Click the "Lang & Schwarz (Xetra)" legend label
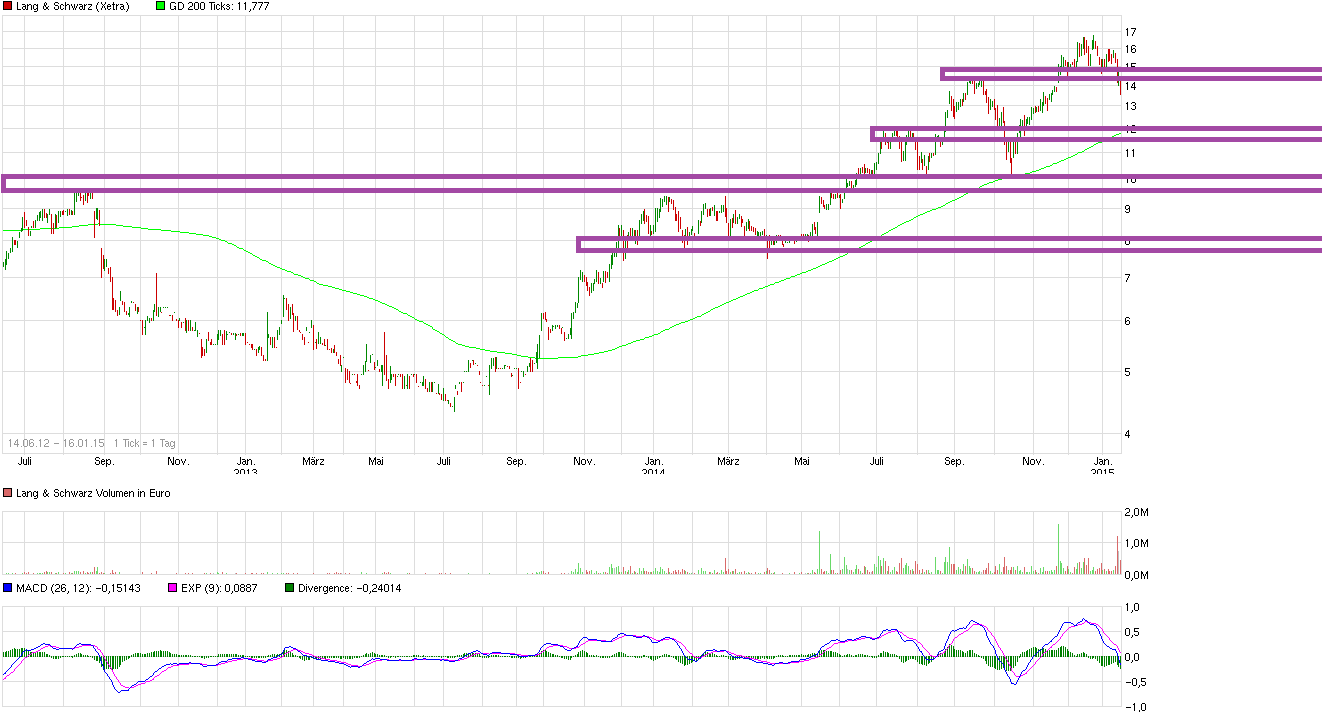The width and height of the screenshot is (1322, 721). point(73,6)
